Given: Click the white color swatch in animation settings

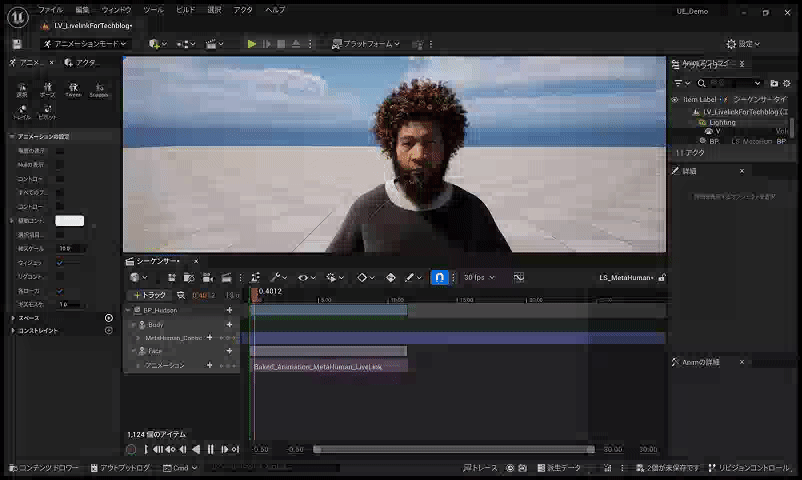Looking at the screenshot, I should pyautogui.click(x=69, y=221).
